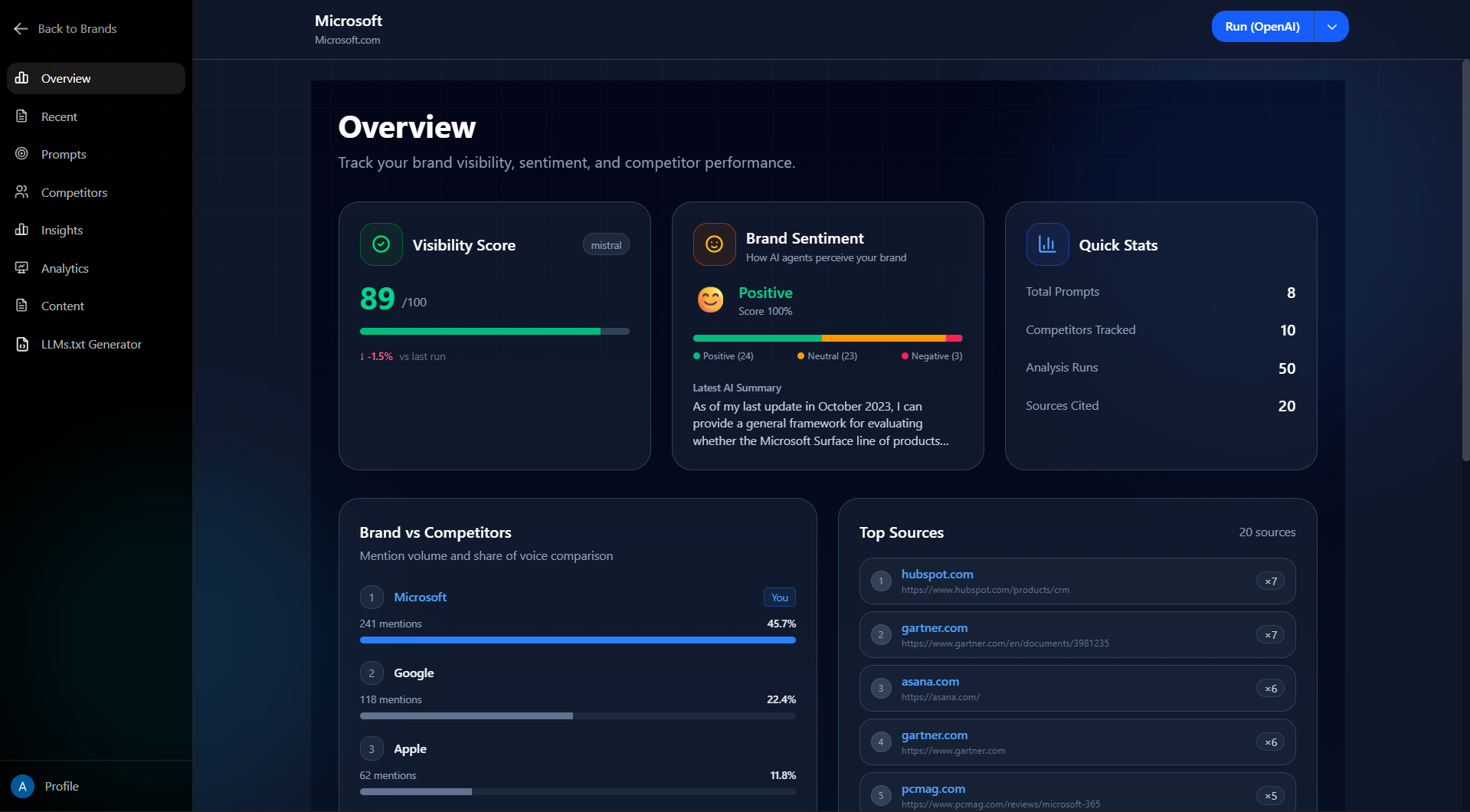
Task: Navigate to Competitors in sidebar
Action: (96, 192)
